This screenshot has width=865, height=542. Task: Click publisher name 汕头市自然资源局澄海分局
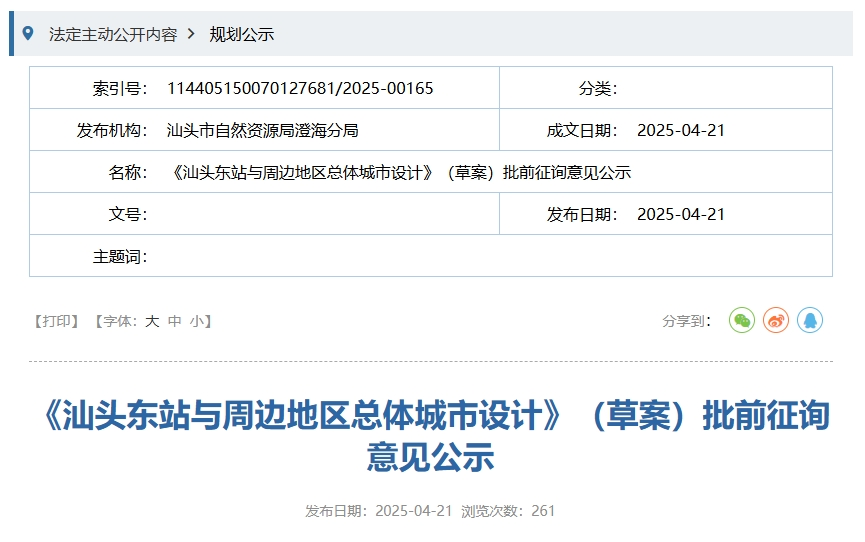(262, 130)
